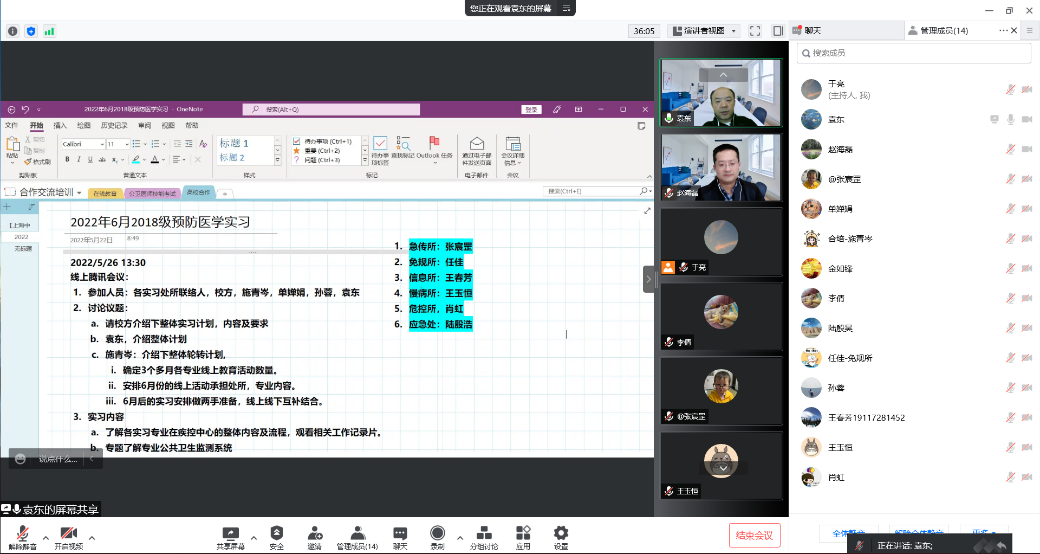The height and width of the screenshot is (554, 1040).
Task: Turn on video (开启视频) button
Action: point(68,537)
